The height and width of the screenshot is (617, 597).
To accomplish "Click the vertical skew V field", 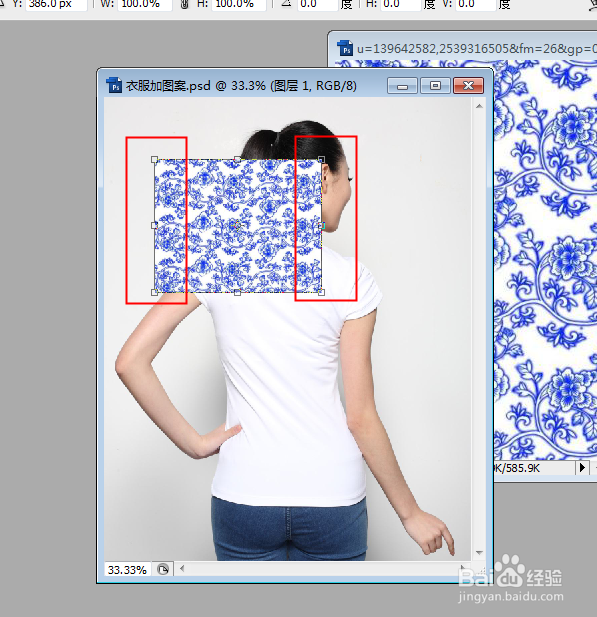I will (x=475, y=4).
